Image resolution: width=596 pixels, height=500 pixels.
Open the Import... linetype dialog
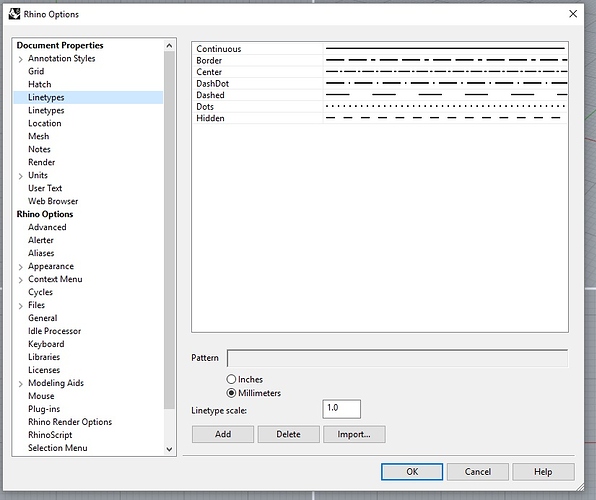354,434
